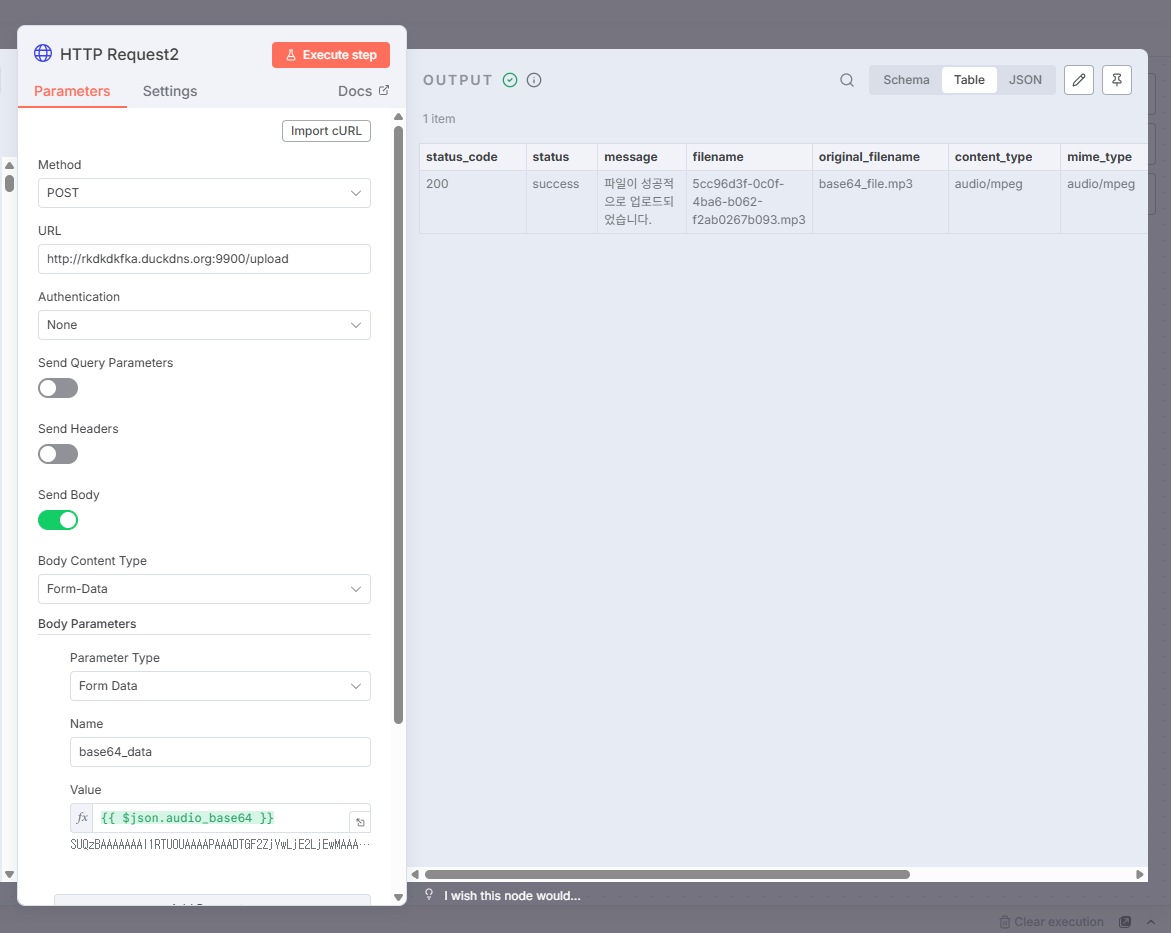
Task: Click the output info icon
Action: pos(534,80)
